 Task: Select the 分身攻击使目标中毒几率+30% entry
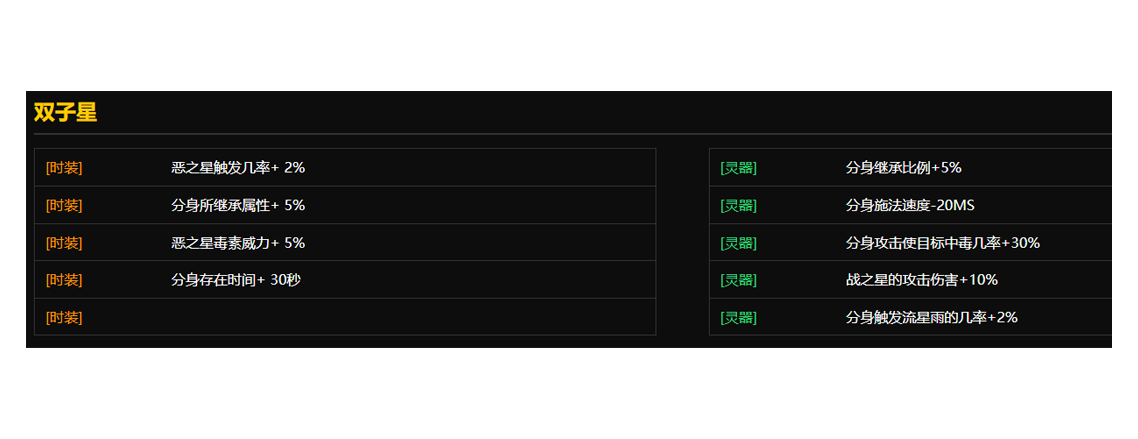[x=943, y=243]
